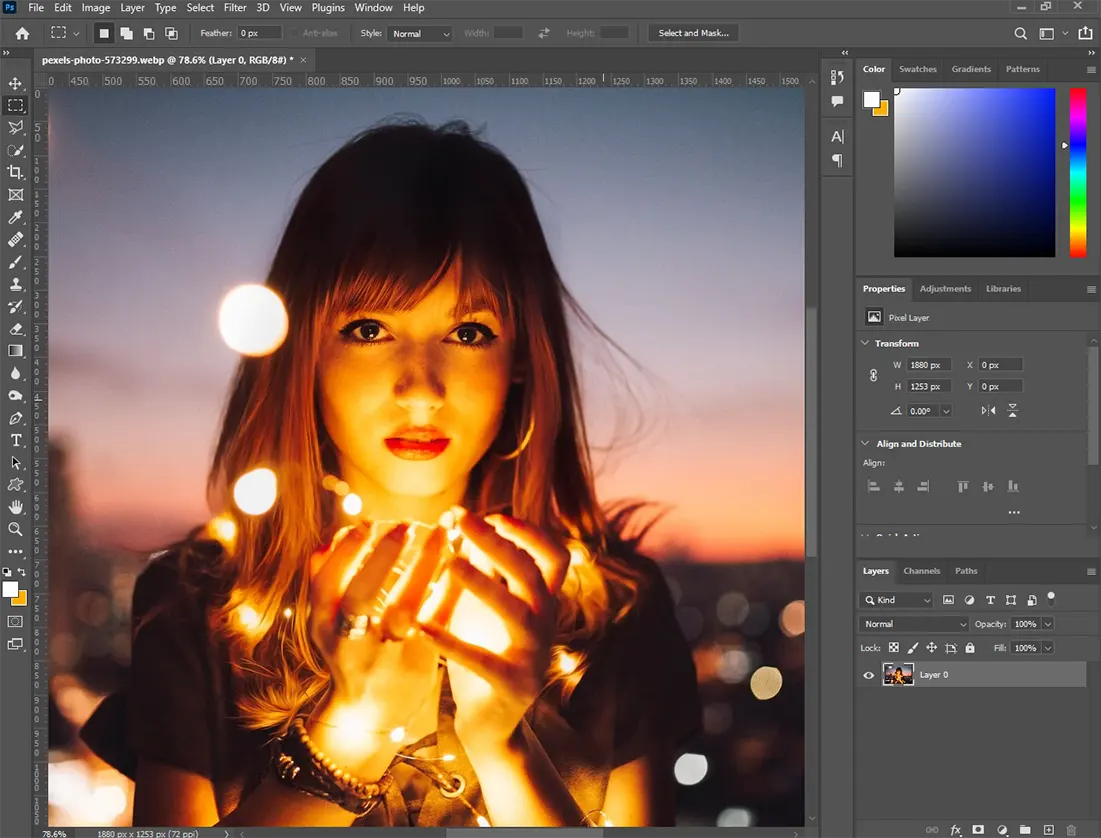Create new adjustment layer icon
Image resolution: width=1101 pixels, height=838 pixels.
point(1002,830)
